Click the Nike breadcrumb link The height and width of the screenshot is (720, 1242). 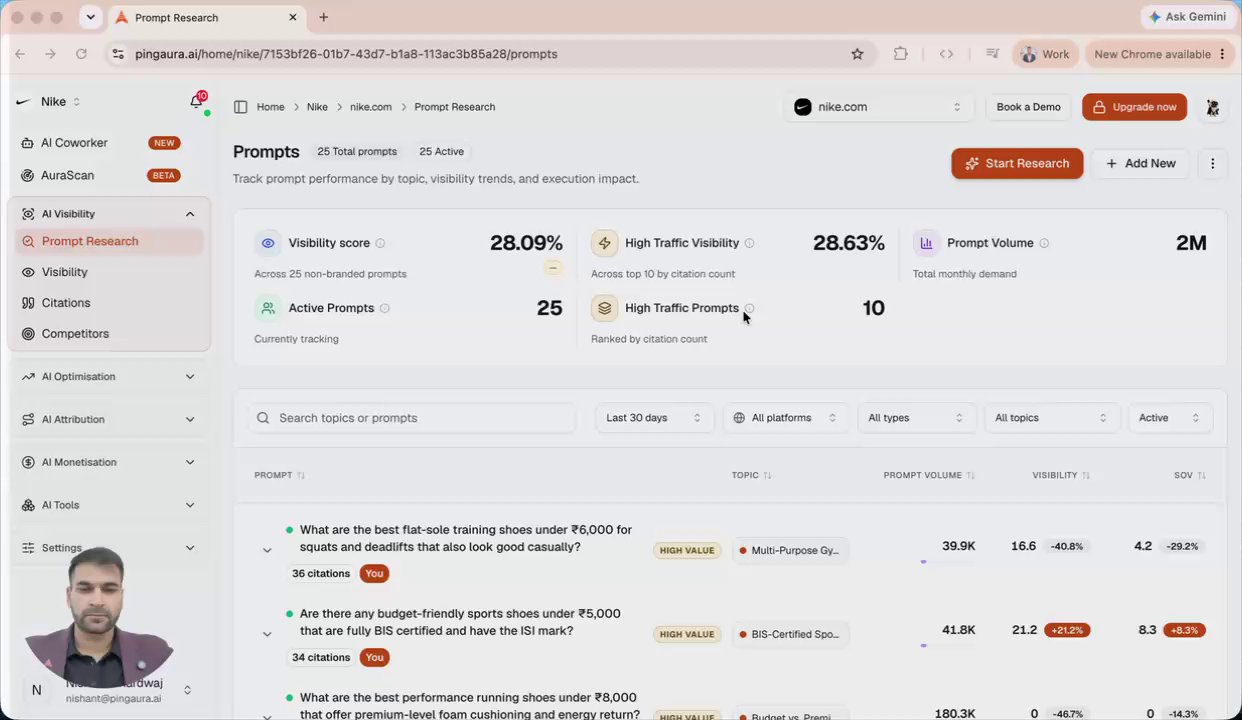[x=317, y=107]
